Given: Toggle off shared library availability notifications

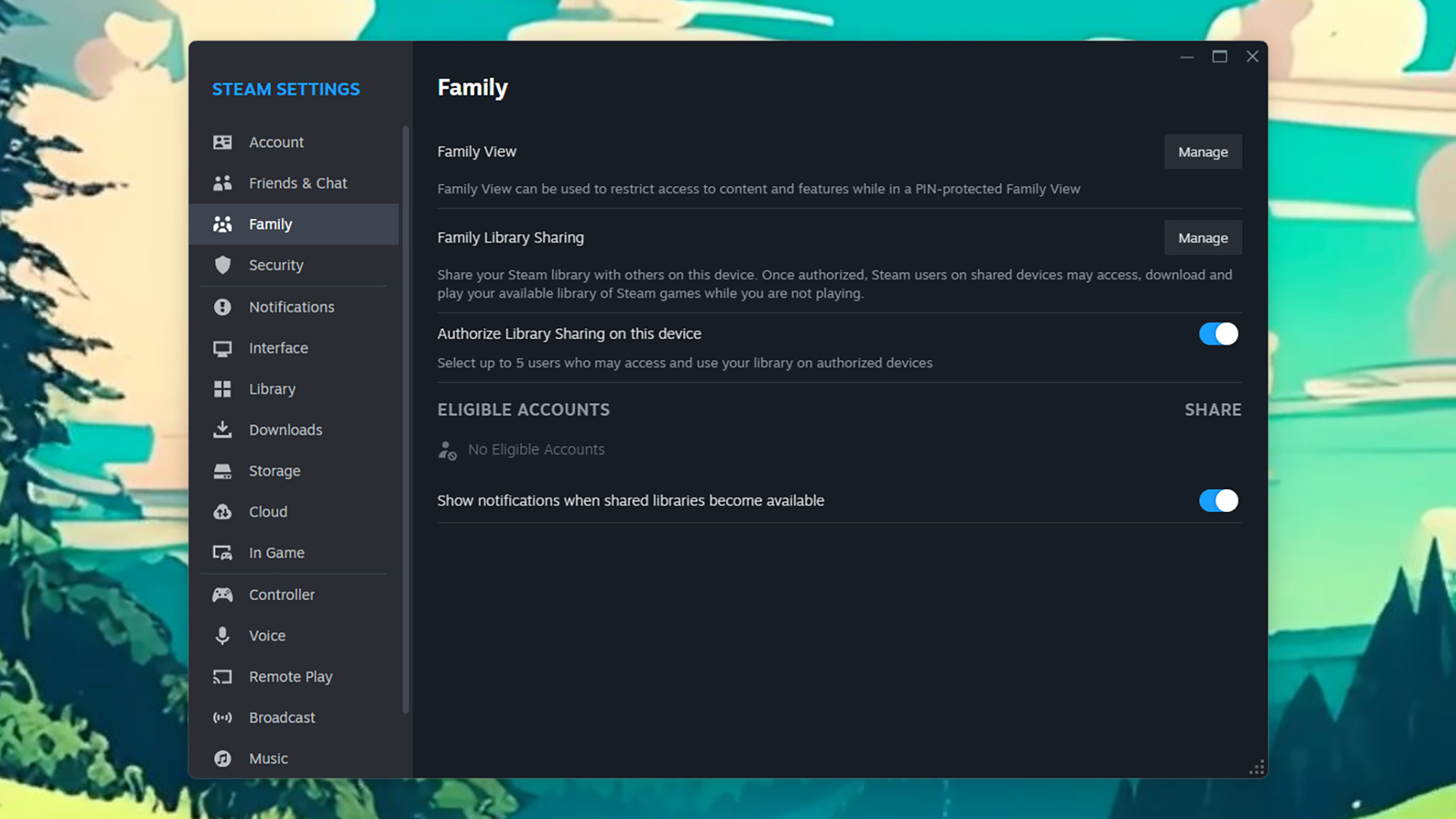Looking at the screenshot, I should click(1217, 501).
